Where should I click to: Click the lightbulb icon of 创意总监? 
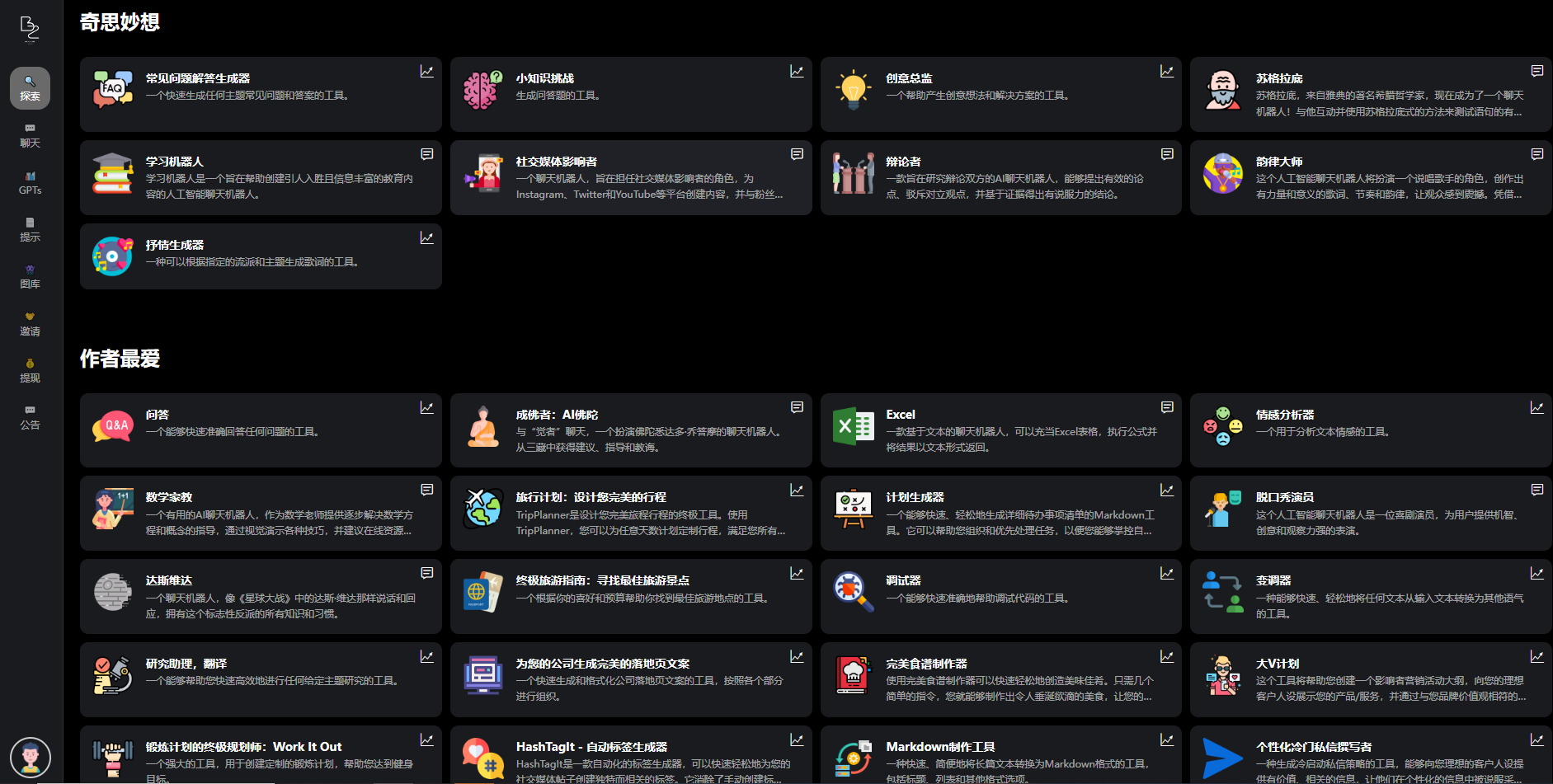pos(853,90)
